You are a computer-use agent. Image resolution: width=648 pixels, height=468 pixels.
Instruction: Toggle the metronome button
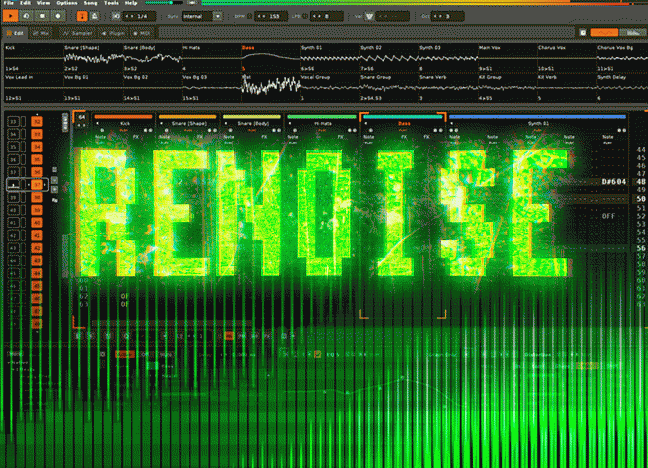[95, 16]
